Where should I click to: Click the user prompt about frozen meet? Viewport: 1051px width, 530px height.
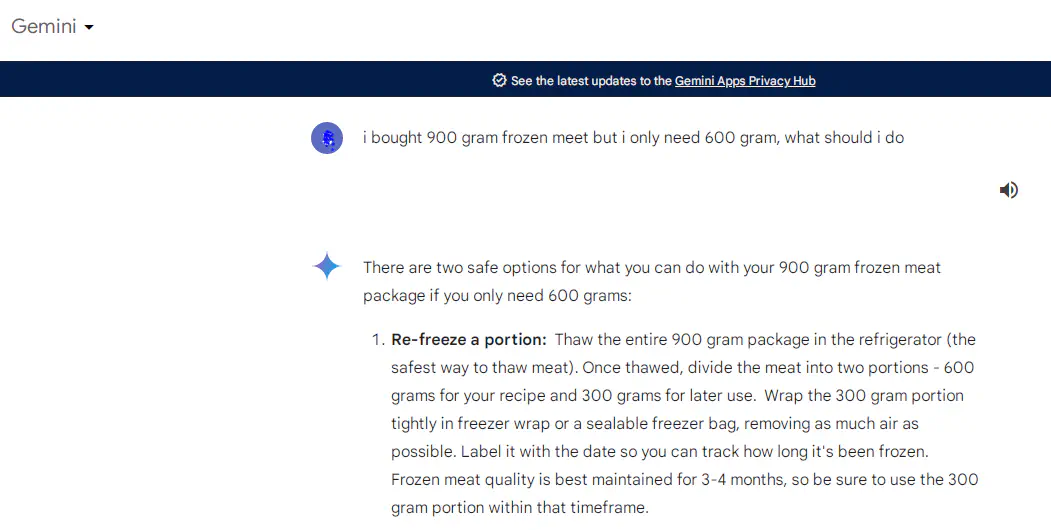tap(633, 138)
